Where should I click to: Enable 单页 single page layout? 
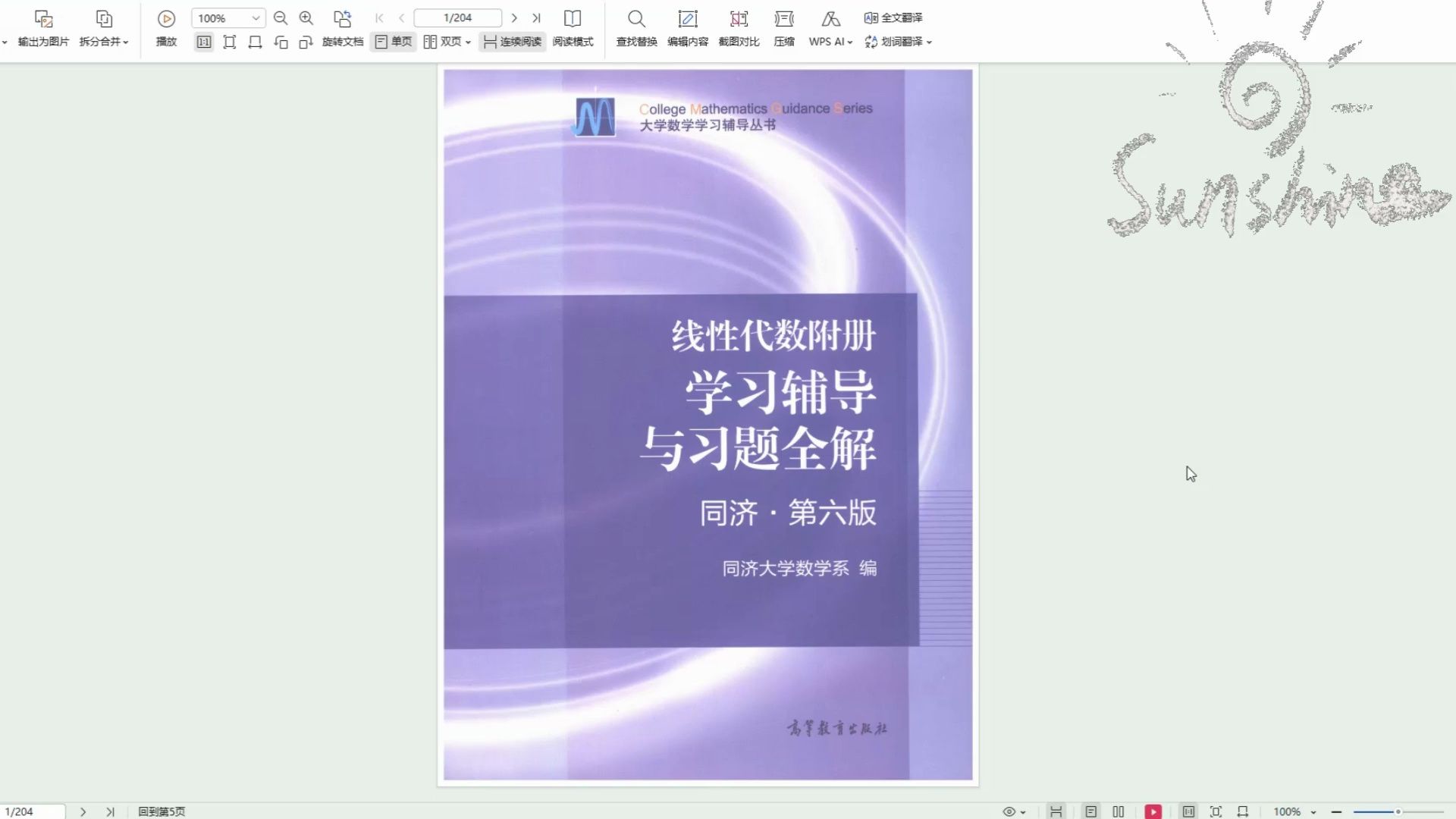[x=393, y=42]
